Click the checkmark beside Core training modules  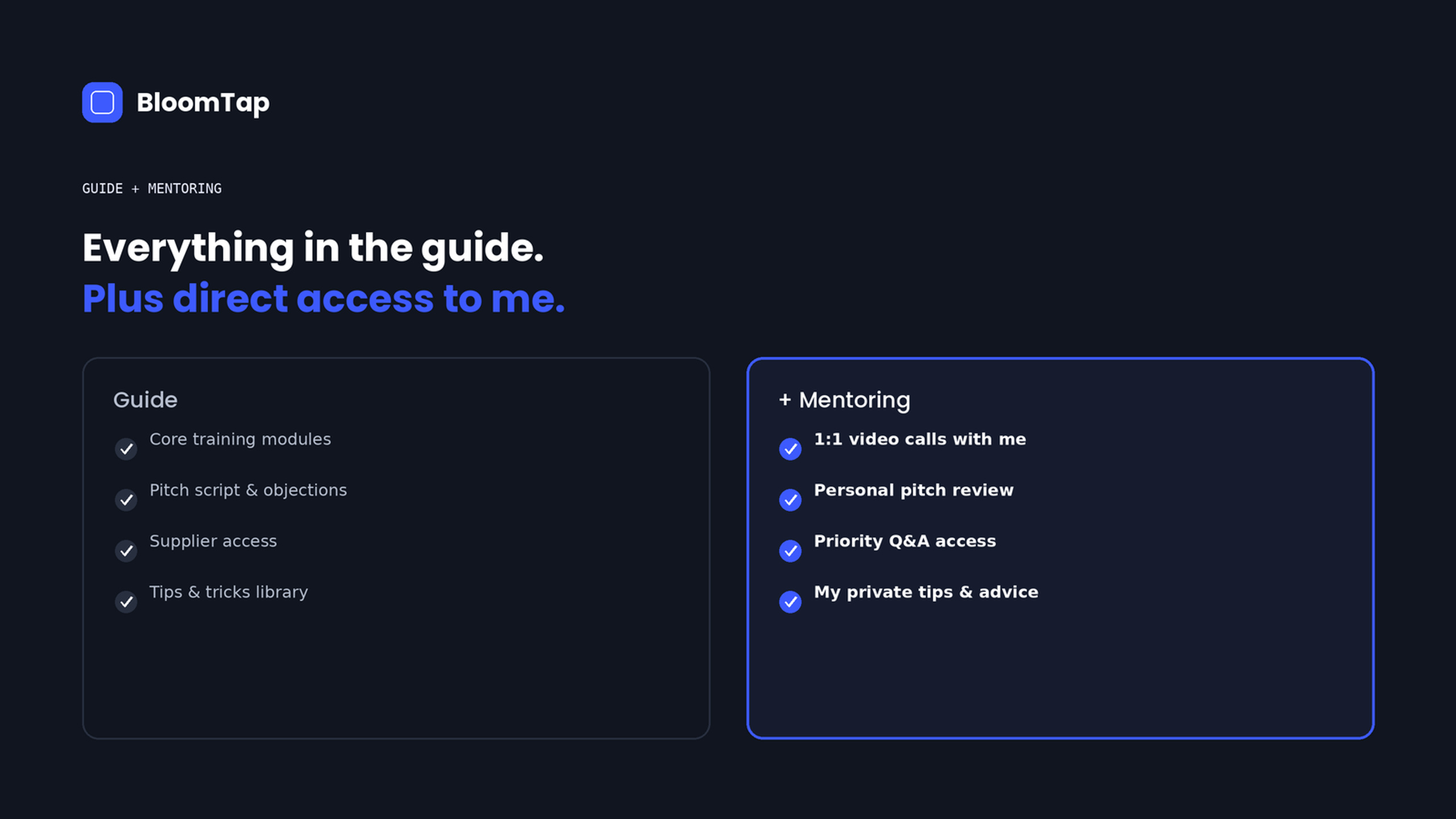[x=126, y=449]
